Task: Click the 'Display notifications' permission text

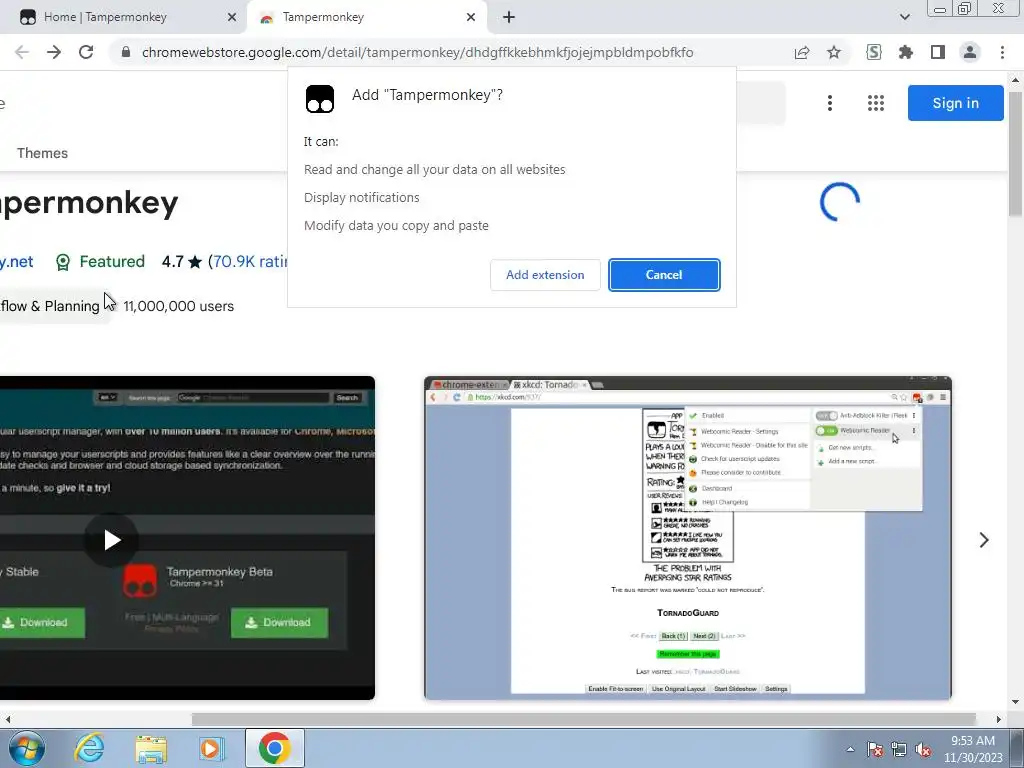Action: point(362,197)
